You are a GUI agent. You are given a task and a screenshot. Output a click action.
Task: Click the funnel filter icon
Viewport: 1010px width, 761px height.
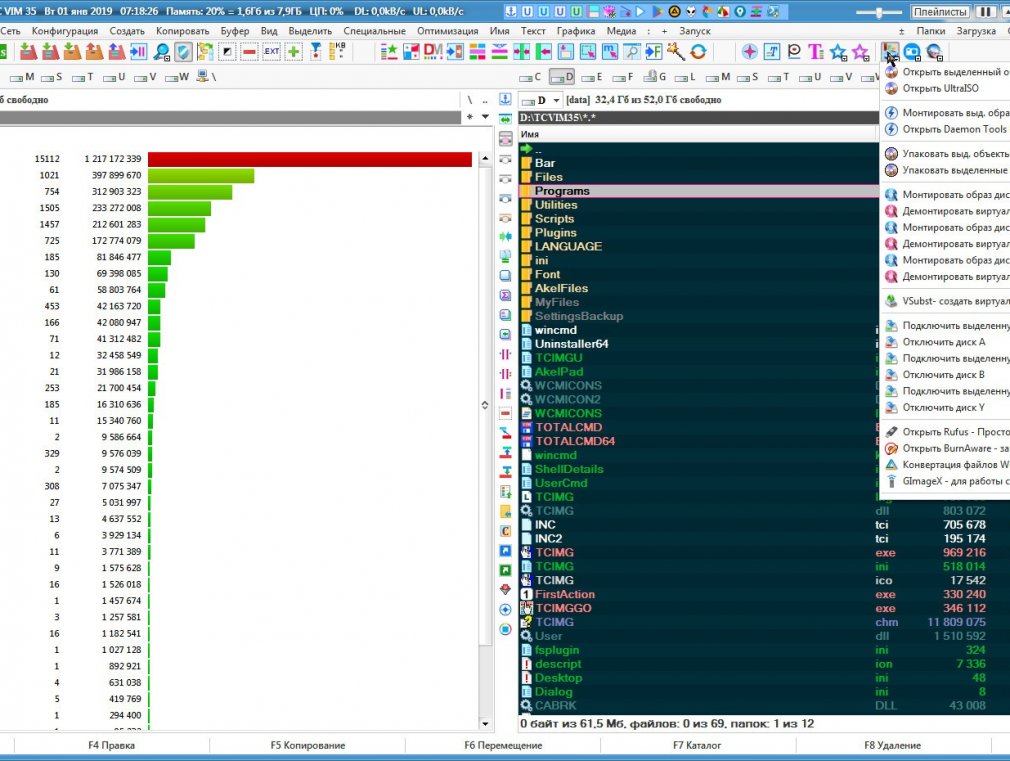coord(316,52)
